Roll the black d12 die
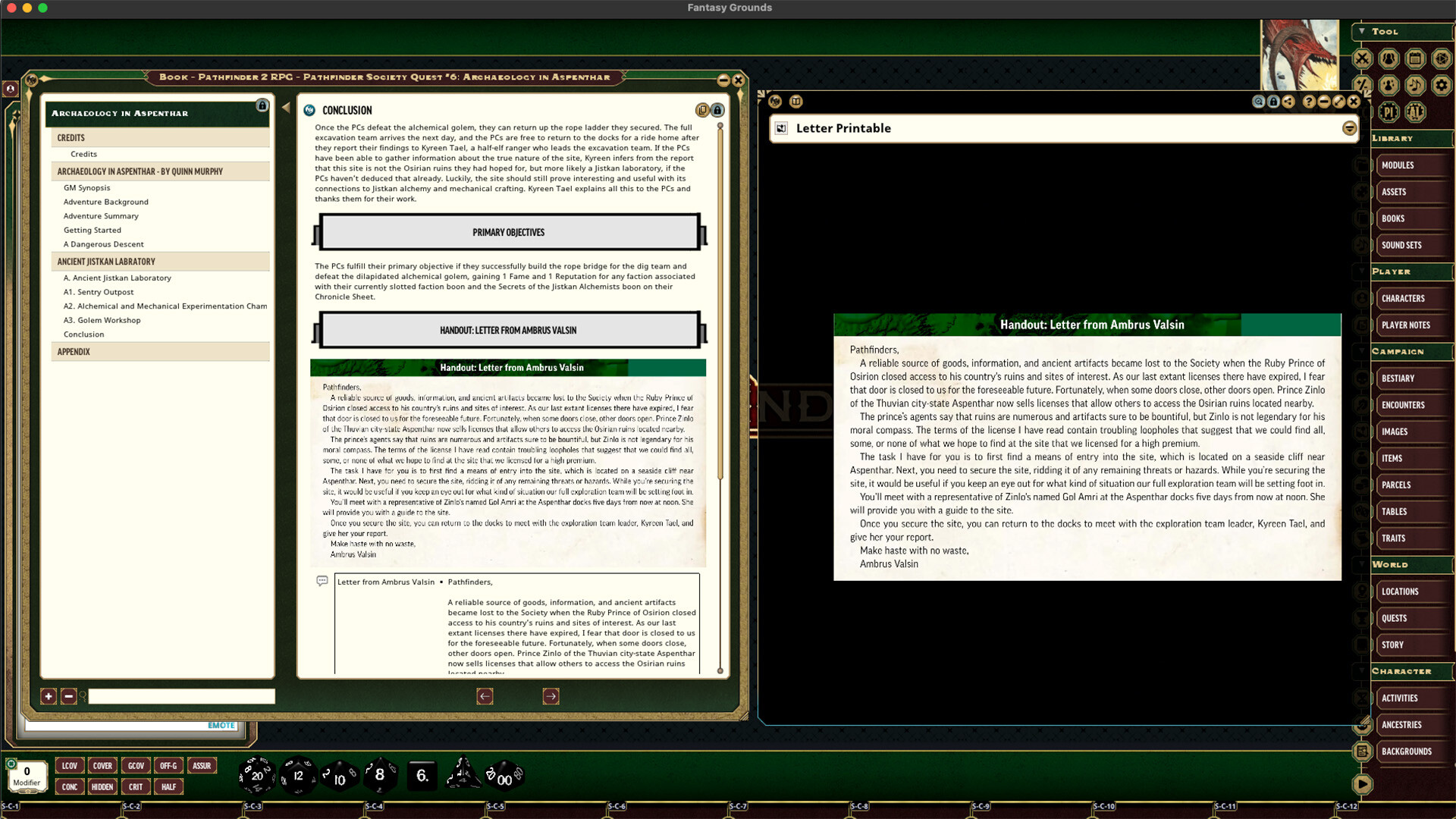The image size is (1456, 819). click(x=297, y=776)
